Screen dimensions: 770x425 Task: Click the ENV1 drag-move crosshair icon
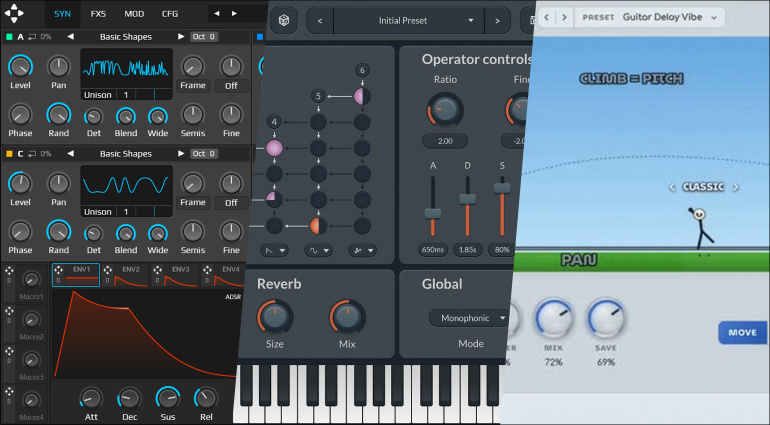click(58, 270)
